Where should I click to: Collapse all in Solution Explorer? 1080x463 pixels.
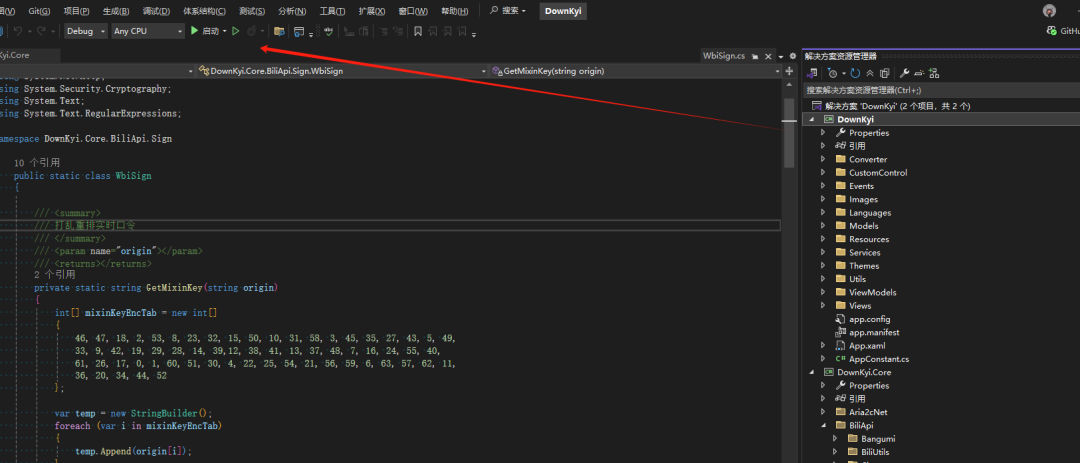pos(870,73)
